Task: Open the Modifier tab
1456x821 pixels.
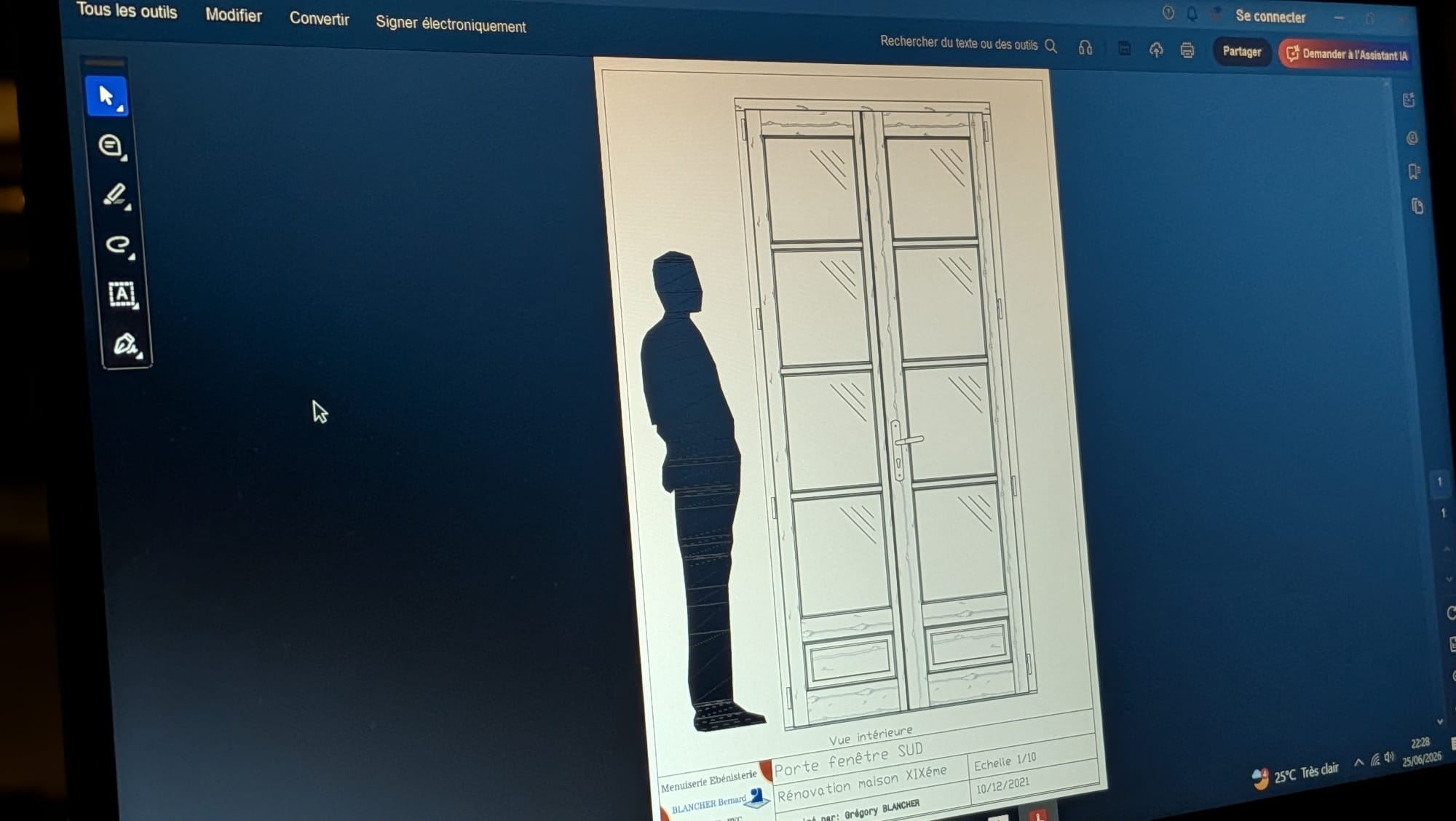Action: click(233, 15)
